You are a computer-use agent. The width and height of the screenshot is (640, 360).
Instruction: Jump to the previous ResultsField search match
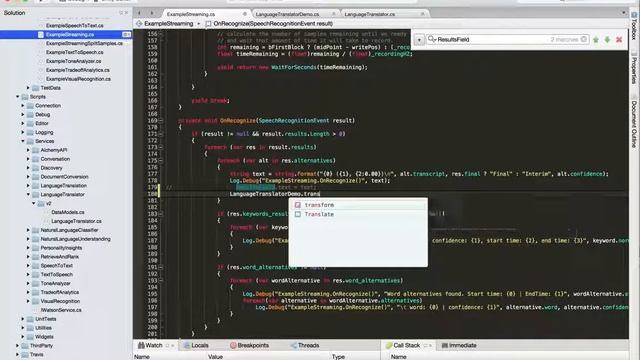(x=596, y=40)
